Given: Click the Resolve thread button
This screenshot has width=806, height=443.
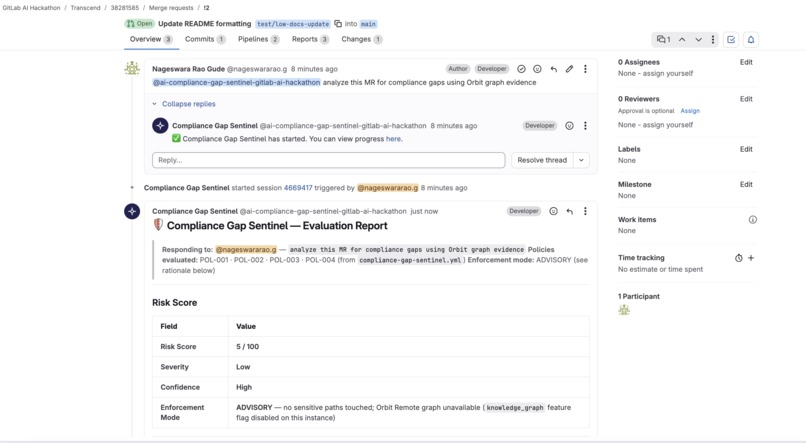Looking at the screenshot, I should click(x=542, y=160).
